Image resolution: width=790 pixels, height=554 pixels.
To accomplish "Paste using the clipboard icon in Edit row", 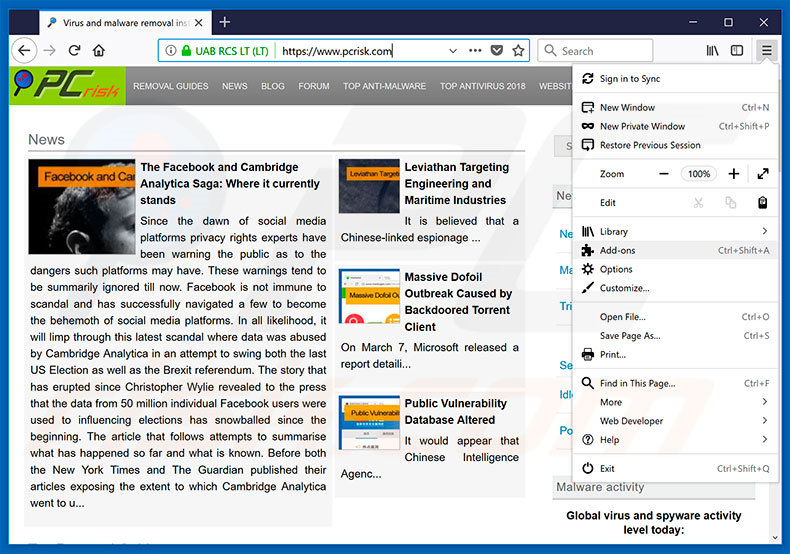I will click(762, 202).
